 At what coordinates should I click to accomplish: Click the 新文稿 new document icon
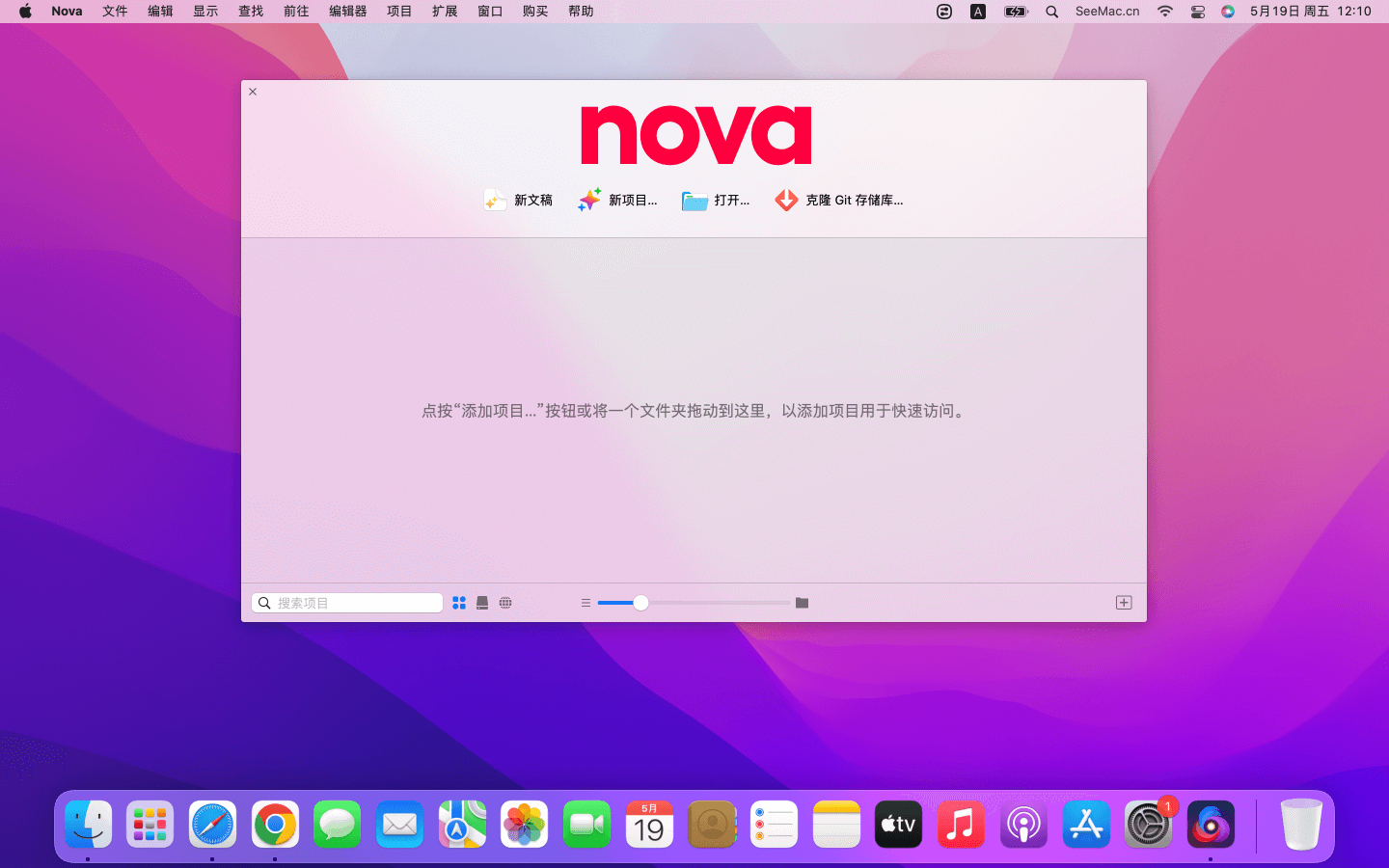click(495, 200)
